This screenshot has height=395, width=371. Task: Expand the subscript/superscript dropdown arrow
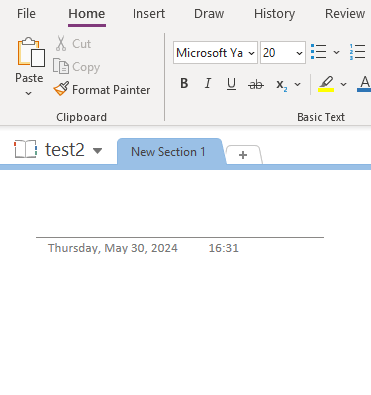pyautogui.click(x=298, y=84)
